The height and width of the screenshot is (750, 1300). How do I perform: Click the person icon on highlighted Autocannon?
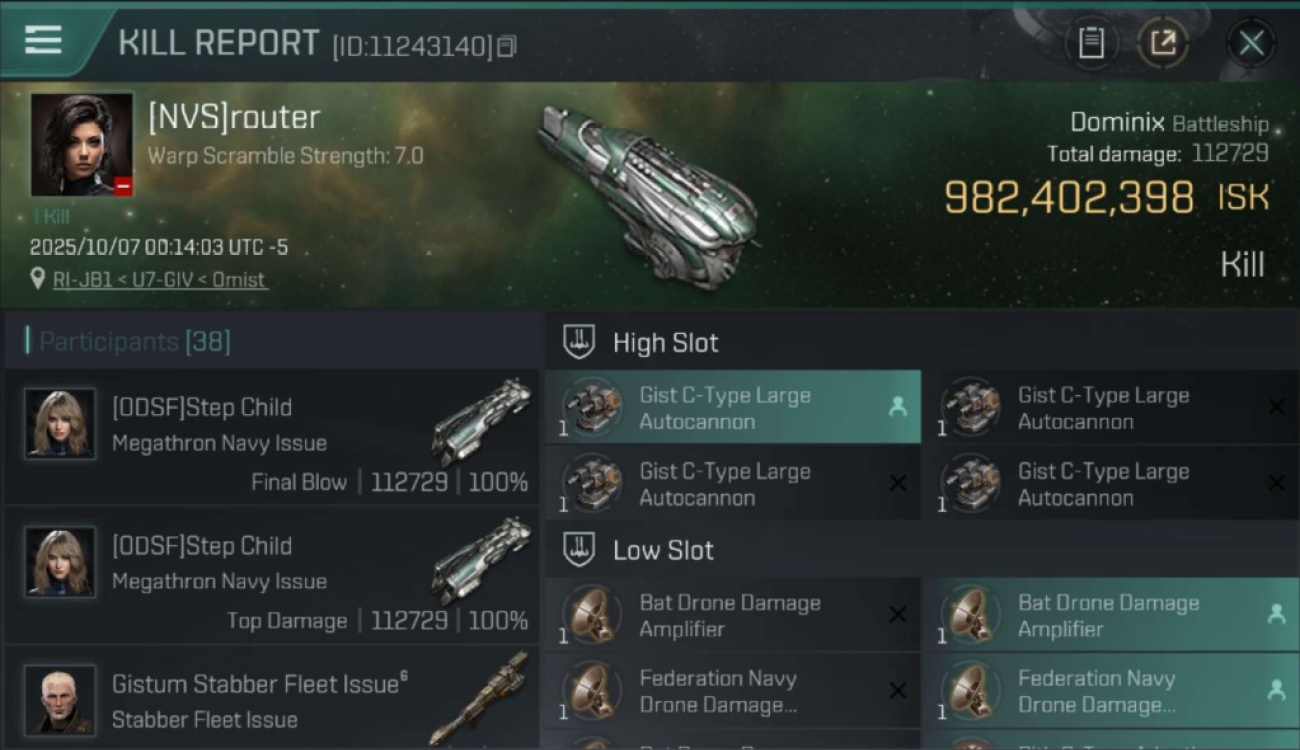click(x=897, y=407)
